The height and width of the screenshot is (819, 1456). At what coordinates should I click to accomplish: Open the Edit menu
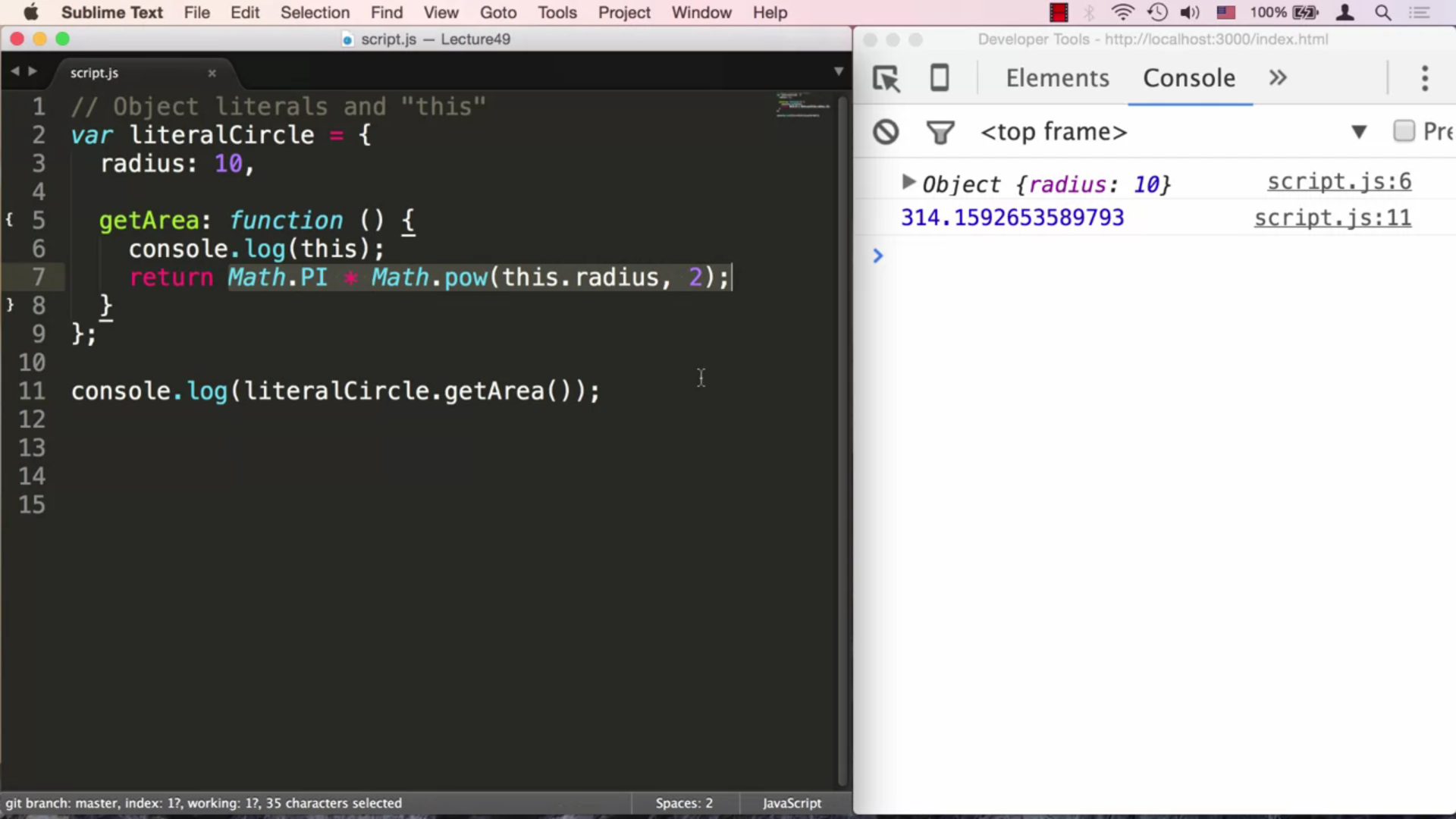245,12
